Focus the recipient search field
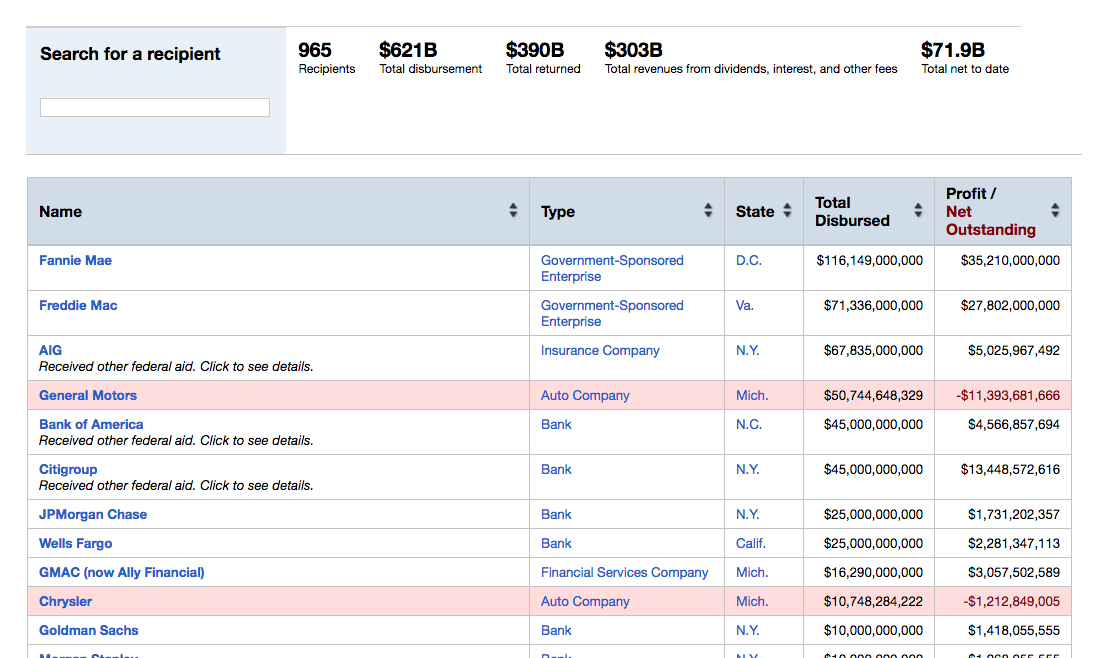Image resolution: width=1113 pixels, height=658 pixels. (x=155, y=107)
